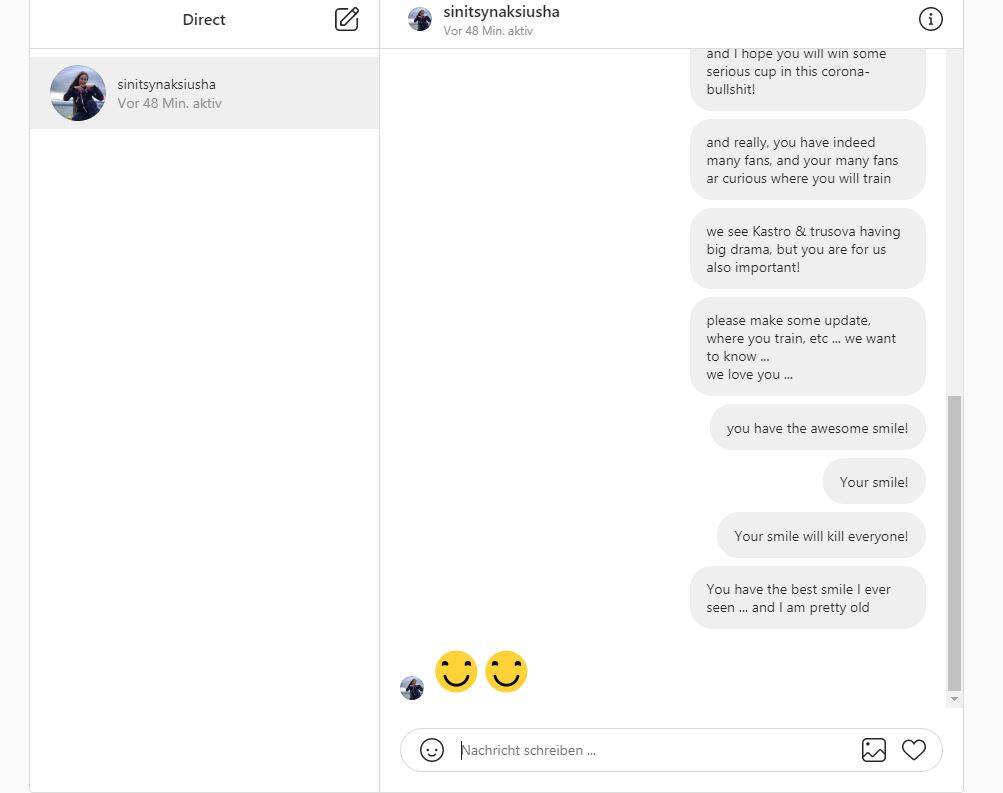Click the new message compose icon
The height and width of the screenshot is (793, 1003).
coord(346,19)
